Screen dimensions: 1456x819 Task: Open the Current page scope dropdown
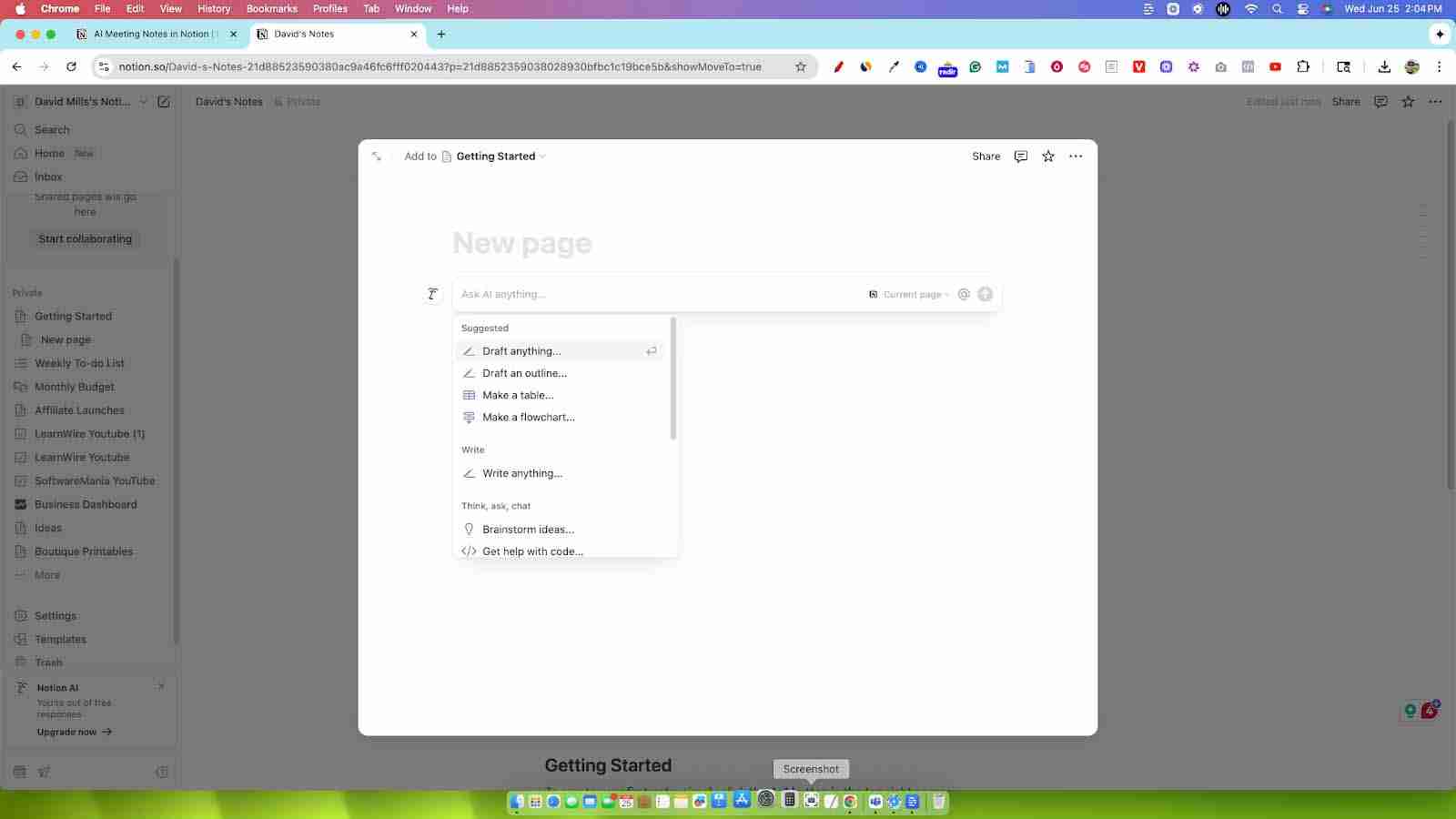pos(908,294)
